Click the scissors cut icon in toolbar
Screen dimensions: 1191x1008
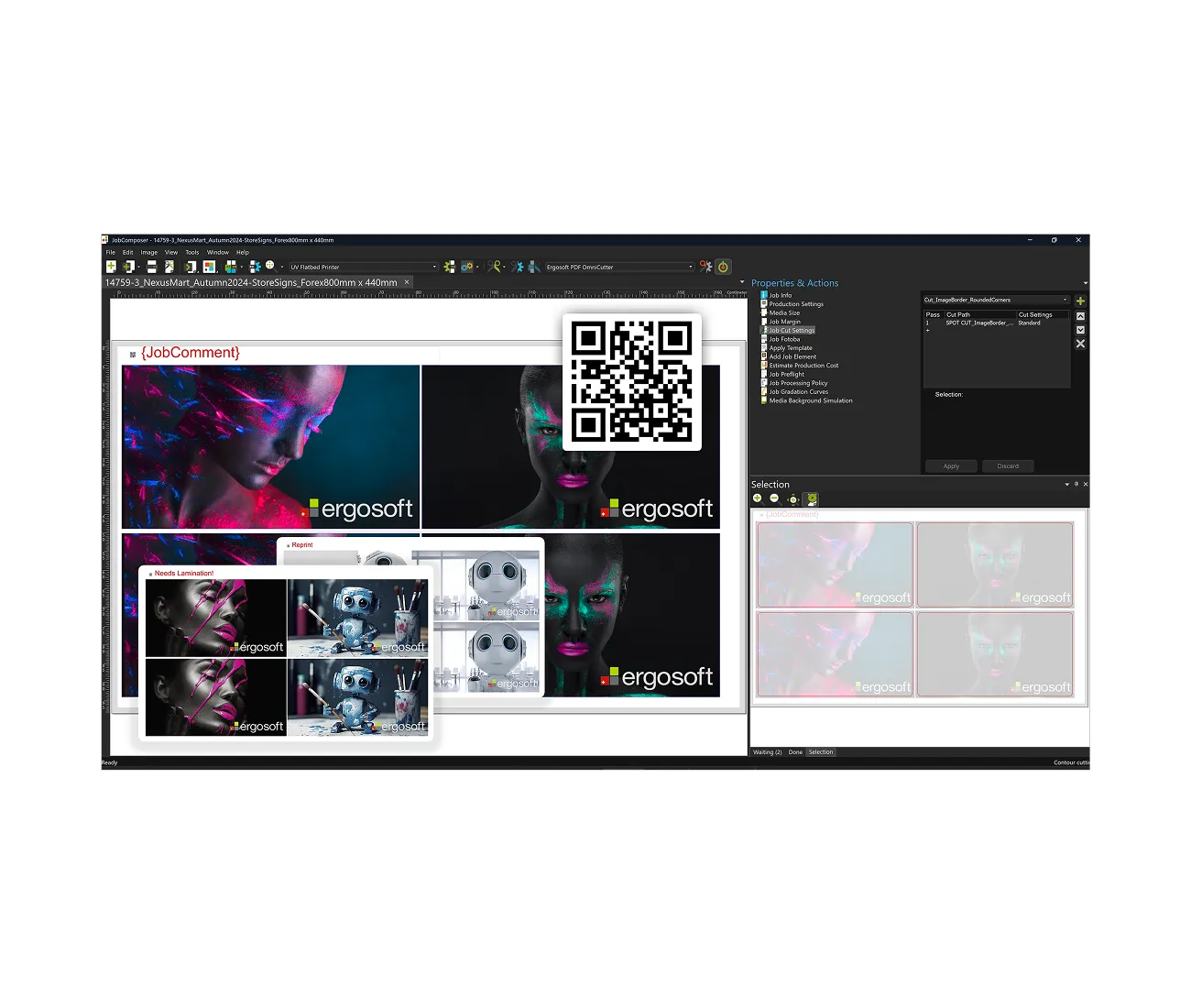494,267
